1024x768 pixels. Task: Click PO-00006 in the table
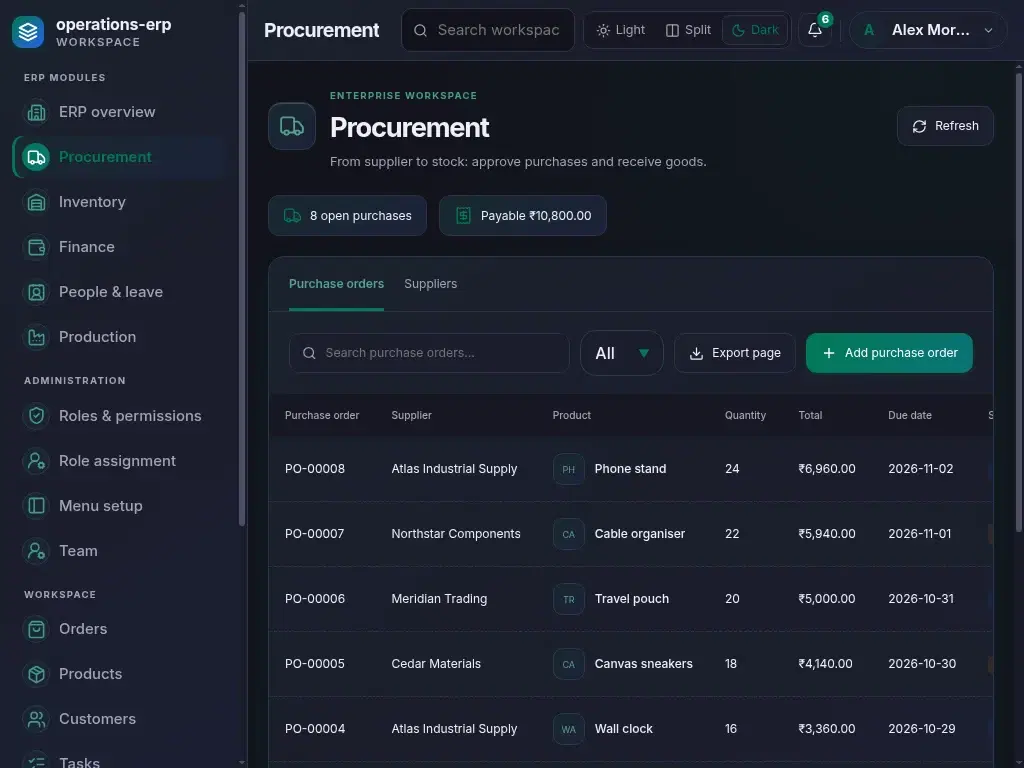tap(315, 599)
